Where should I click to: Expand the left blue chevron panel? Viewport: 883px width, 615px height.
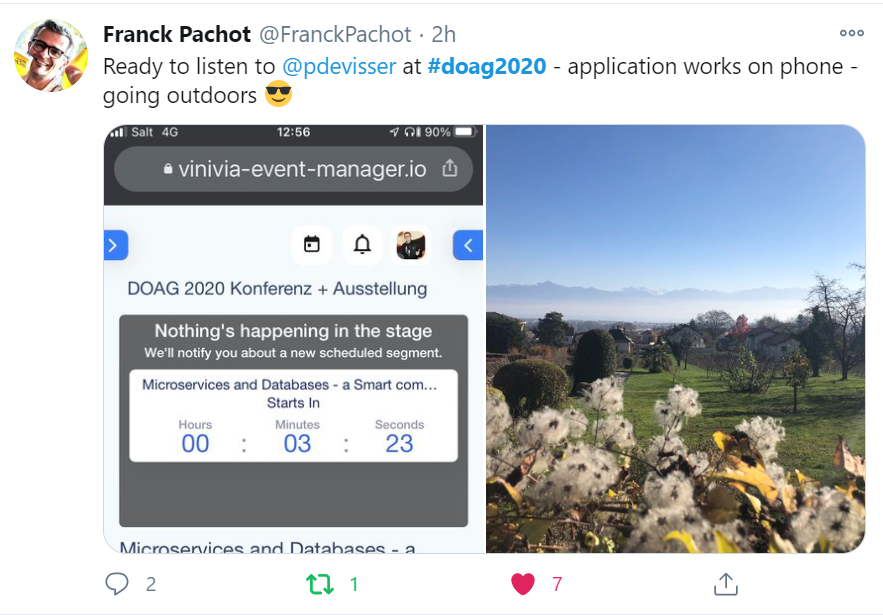tap(115, 244)
